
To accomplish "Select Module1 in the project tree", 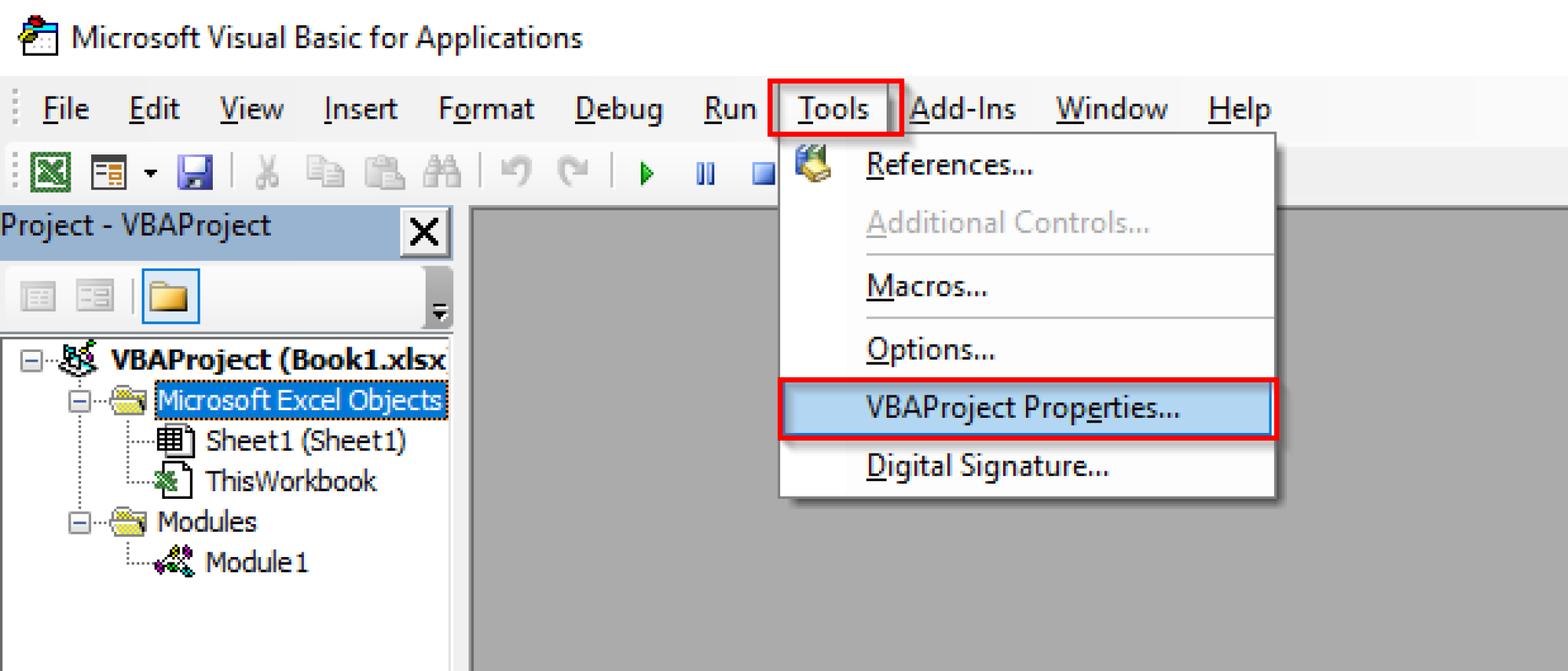I will click(x=256, y=562).
